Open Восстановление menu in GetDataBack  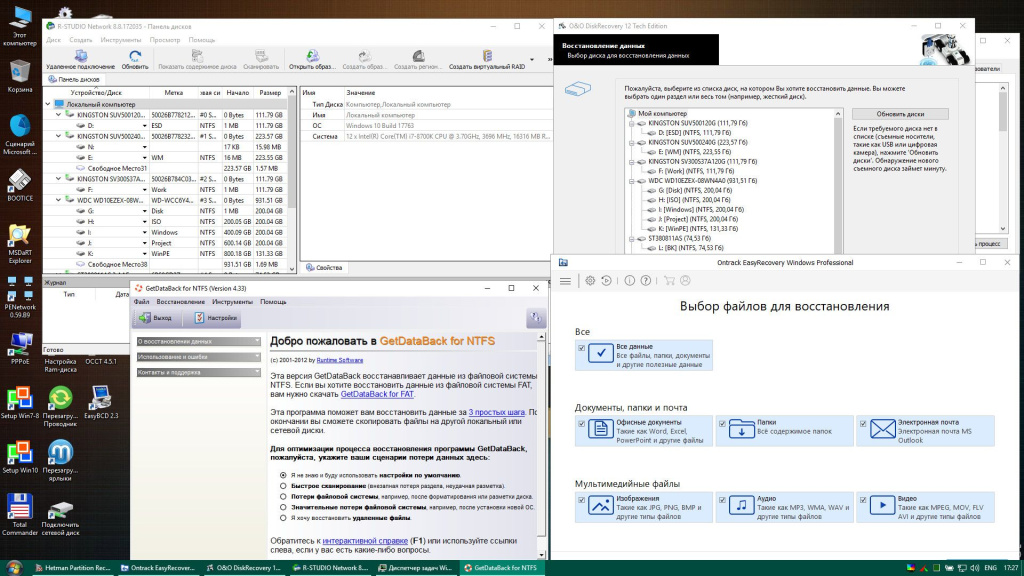click(181, 302)
